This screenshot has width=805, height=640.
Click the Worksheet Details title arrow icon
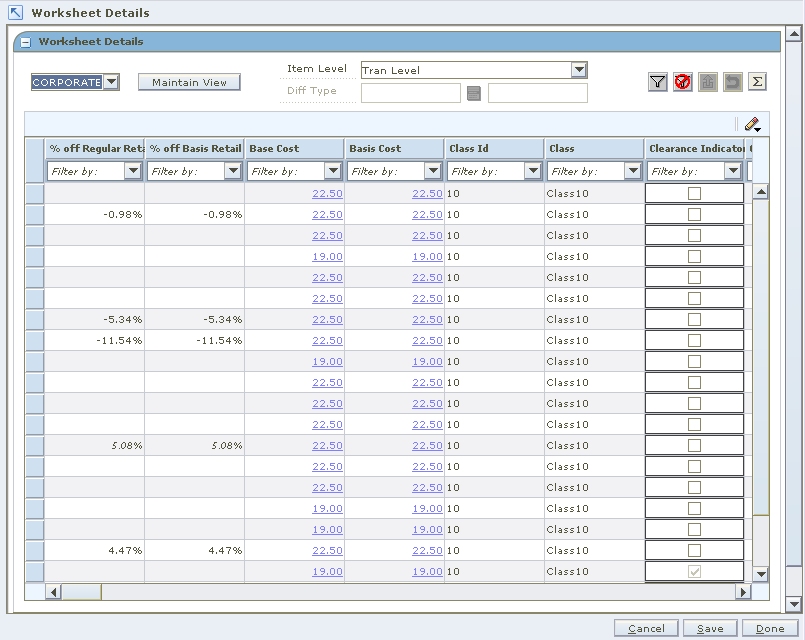tap(15, 13)
